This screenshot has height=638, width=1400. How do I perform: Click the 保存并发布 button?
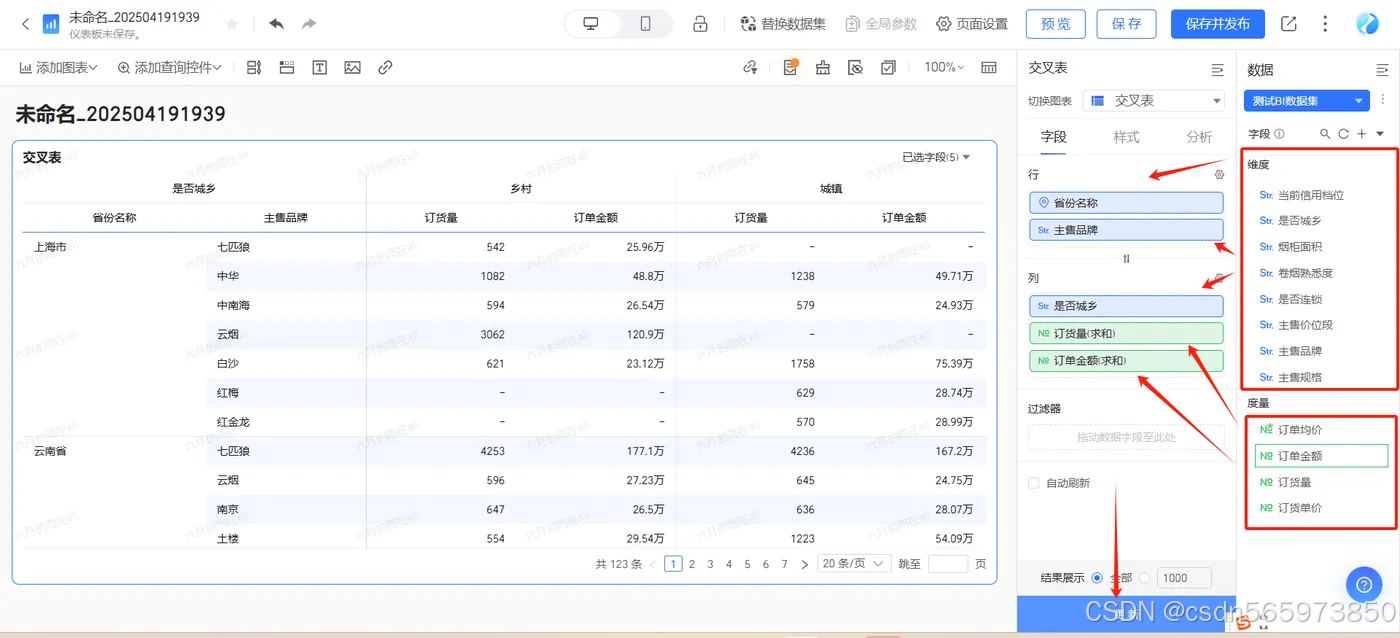[x=1217, y=23]
